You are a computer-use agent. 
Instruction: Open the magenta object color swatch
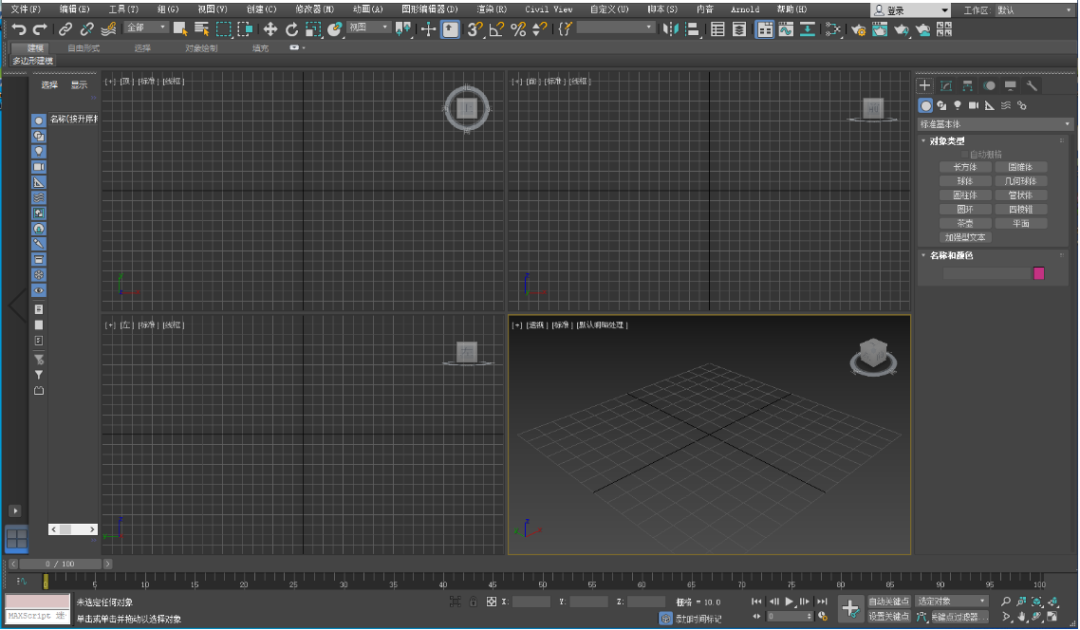[x=1039, y=273]
